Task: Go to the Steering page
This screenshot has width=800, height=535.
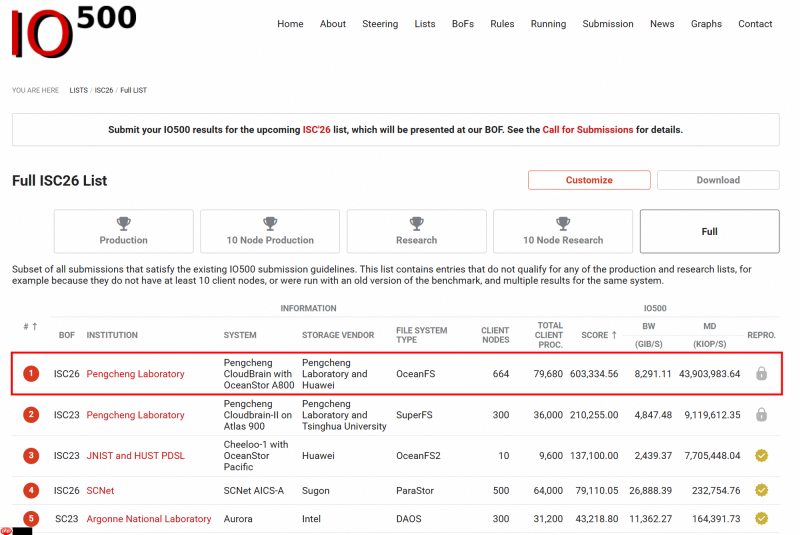Action: (x=380, y=24)
